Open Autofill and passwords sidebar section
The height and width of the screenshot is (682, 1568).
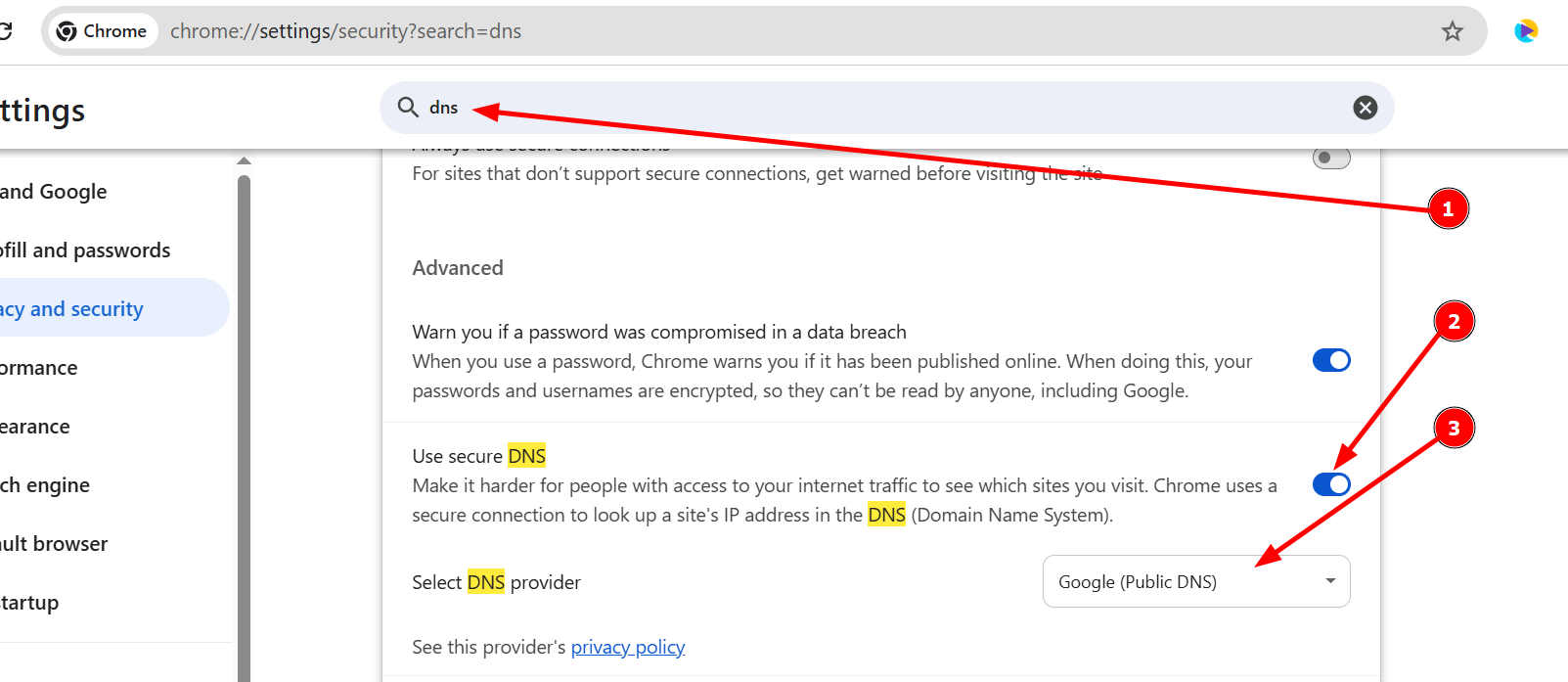pyautogui.click(x=85, y=250)
